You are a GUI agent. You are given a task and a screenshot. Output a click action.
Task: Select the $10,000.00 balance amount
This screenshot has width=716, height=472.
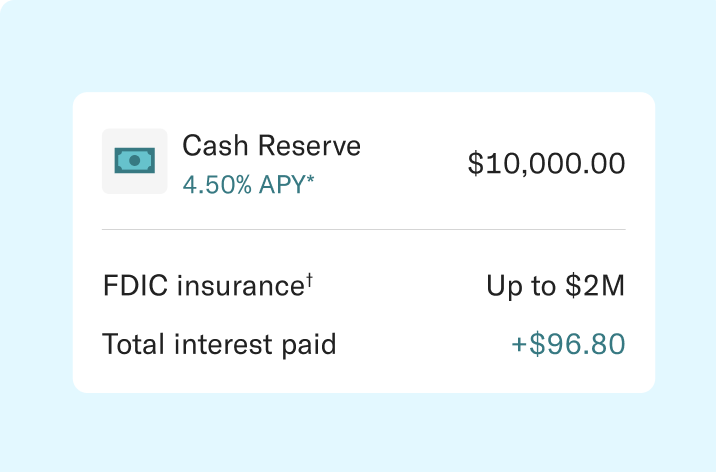click(546, 163)
